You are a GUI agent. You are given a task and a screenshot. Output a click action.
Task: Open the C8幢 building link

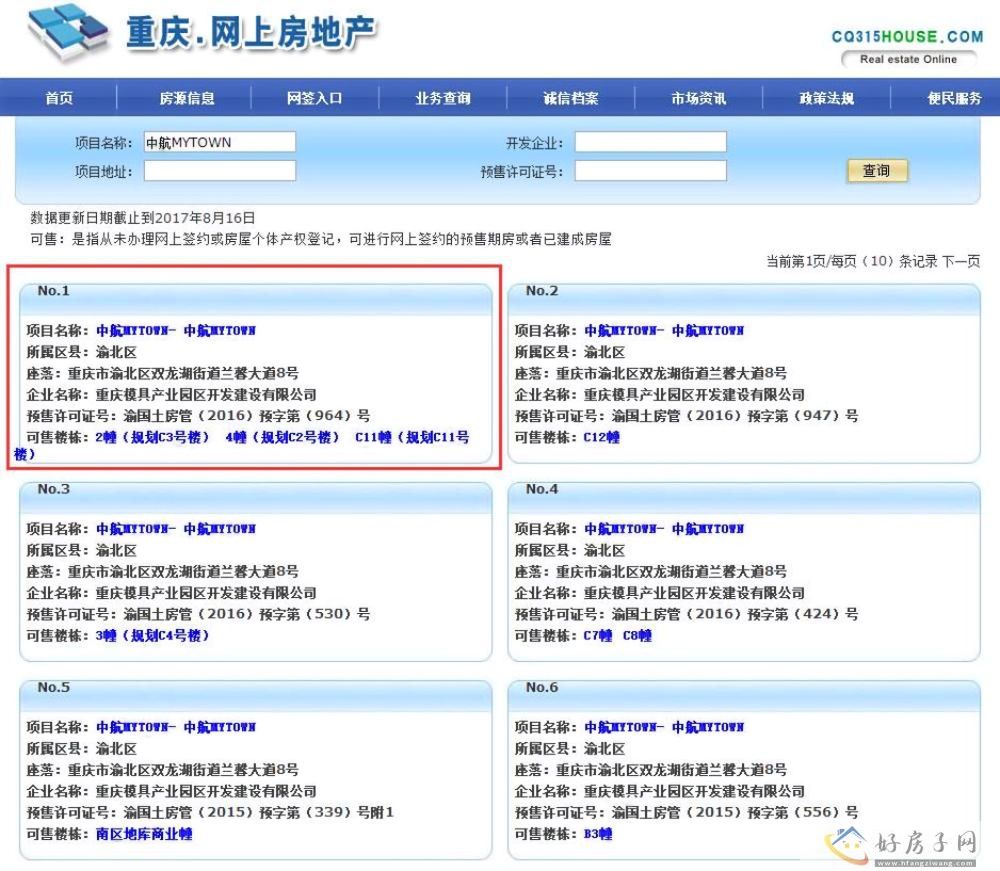point(637,636)
